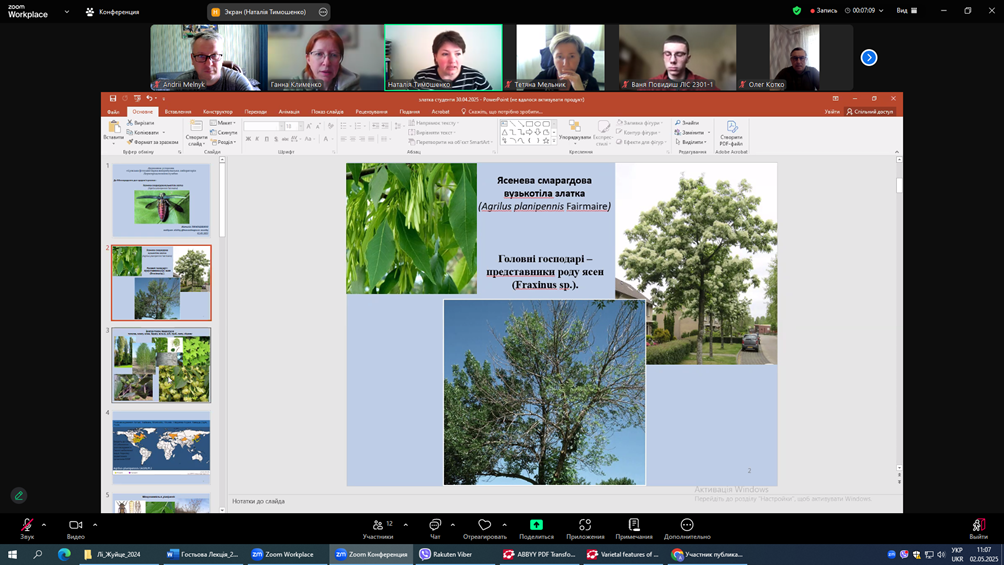Switch to the Переходи ribbon tab
This screenshot has height=565, width=1004.
255,112
